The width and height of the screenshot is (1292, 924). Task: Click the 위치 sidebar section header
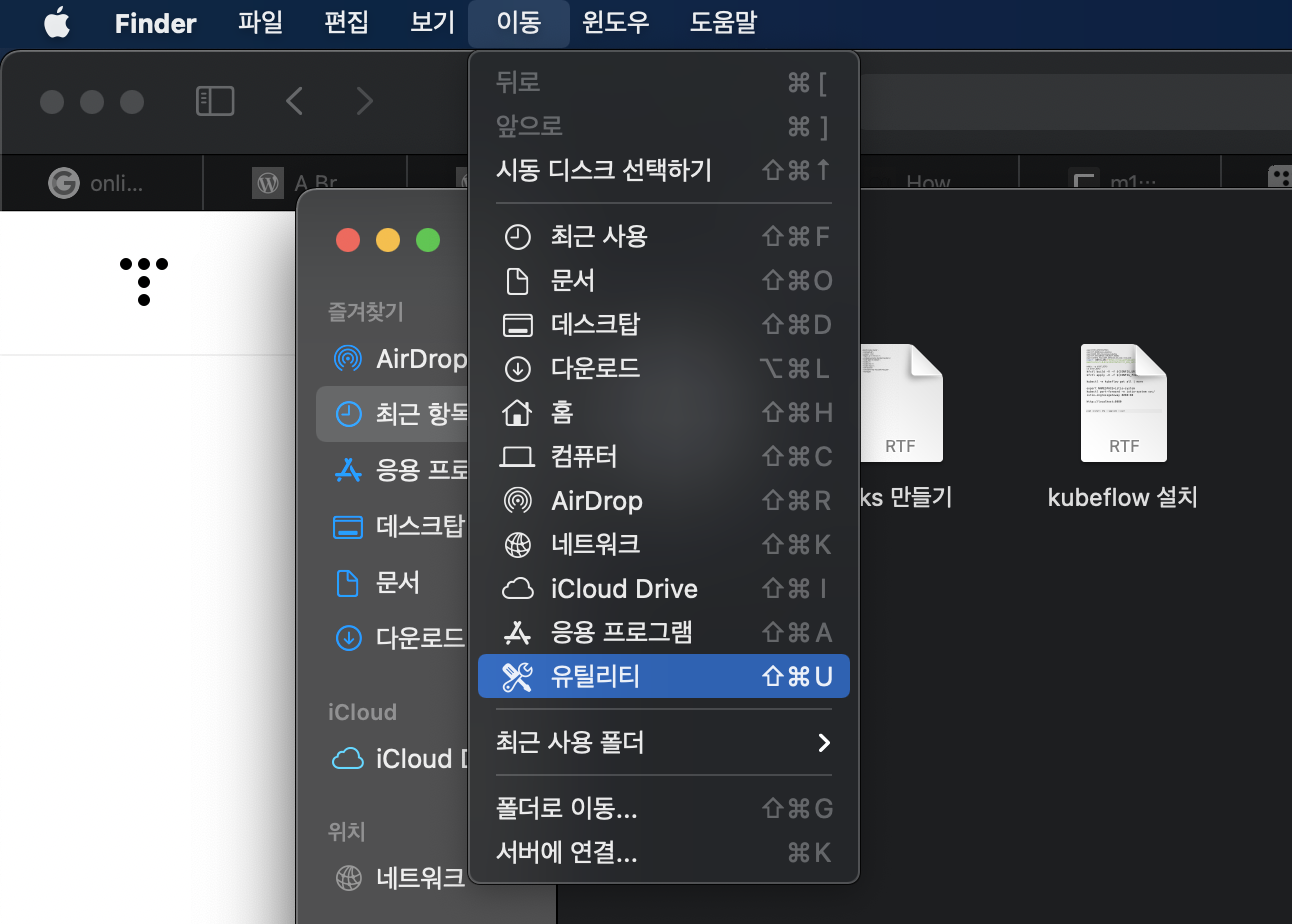[x=347, y=831]
